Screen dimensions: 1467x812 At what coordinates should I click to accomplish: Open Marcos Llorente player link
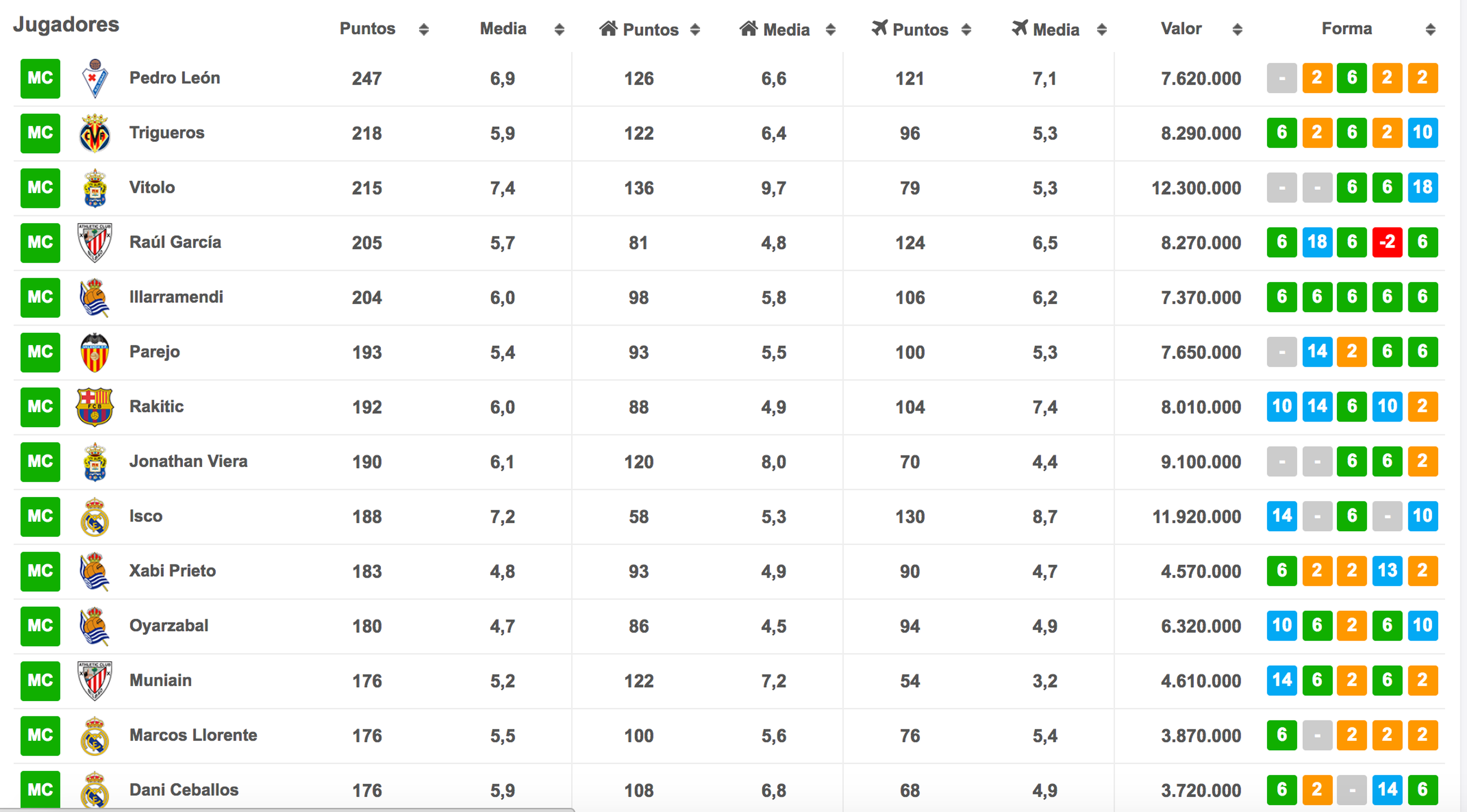coord(193,734)
